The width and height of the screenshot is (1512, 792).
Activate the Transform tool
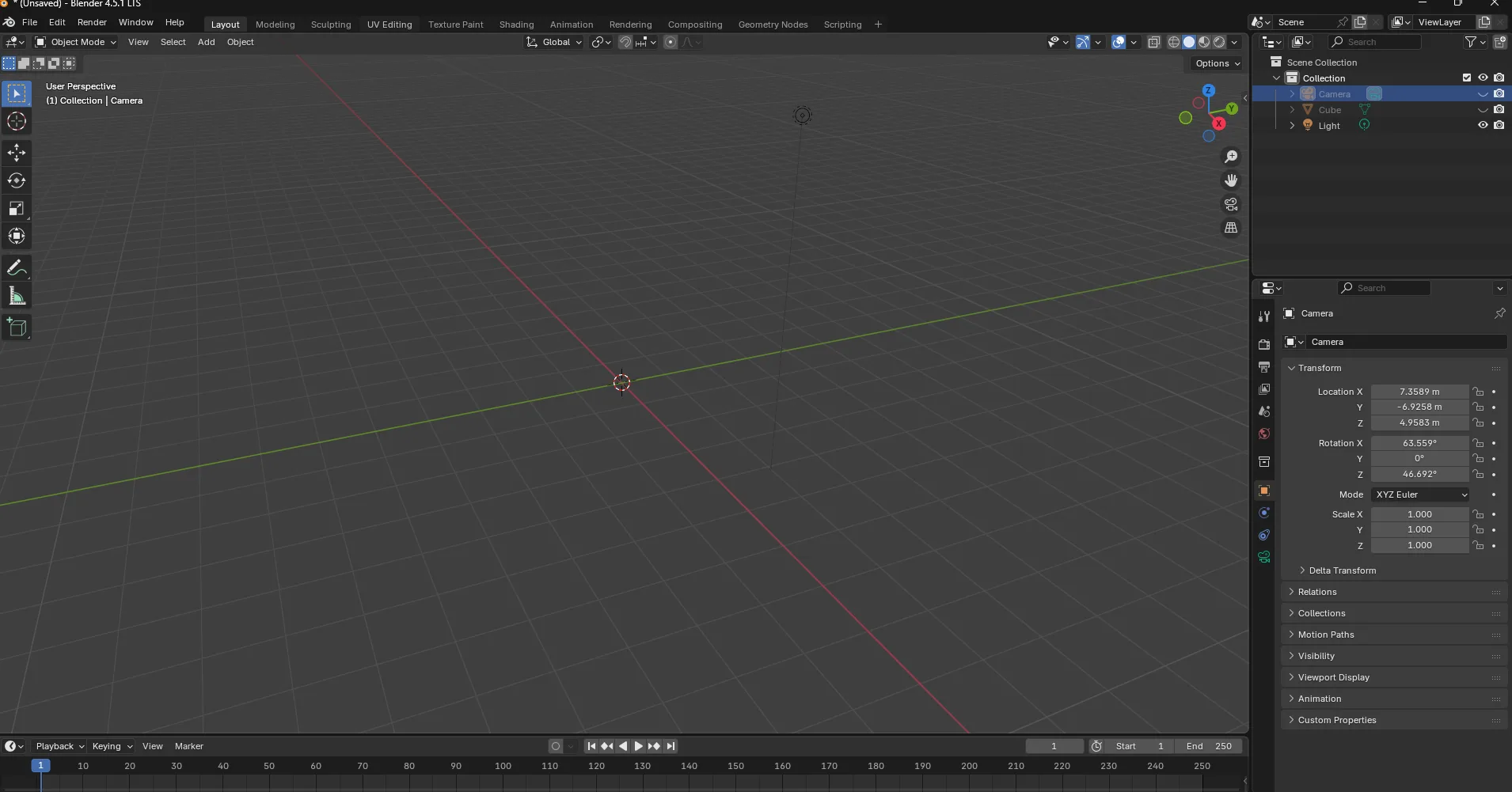coord(17,236)
